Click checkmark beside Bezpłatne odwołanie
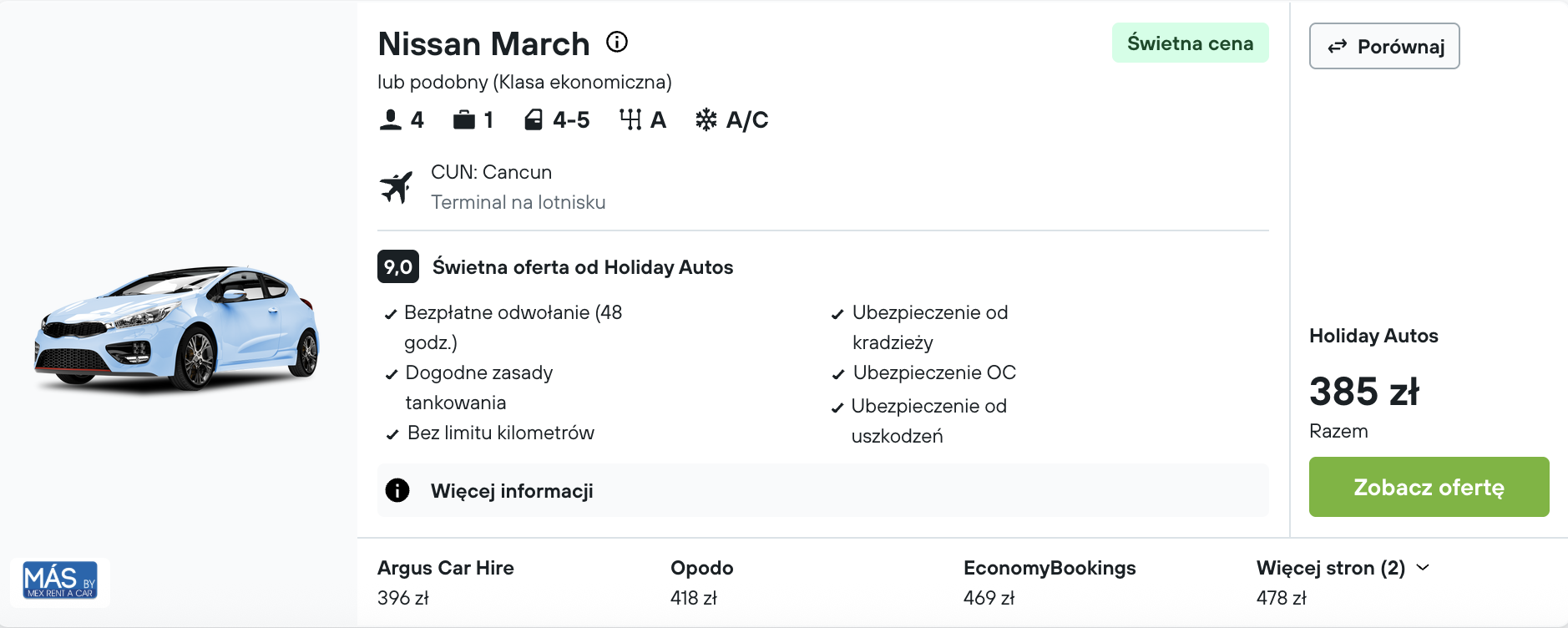Image resolution: width=1568 pixels, height=628 pixels. [390, 315]
